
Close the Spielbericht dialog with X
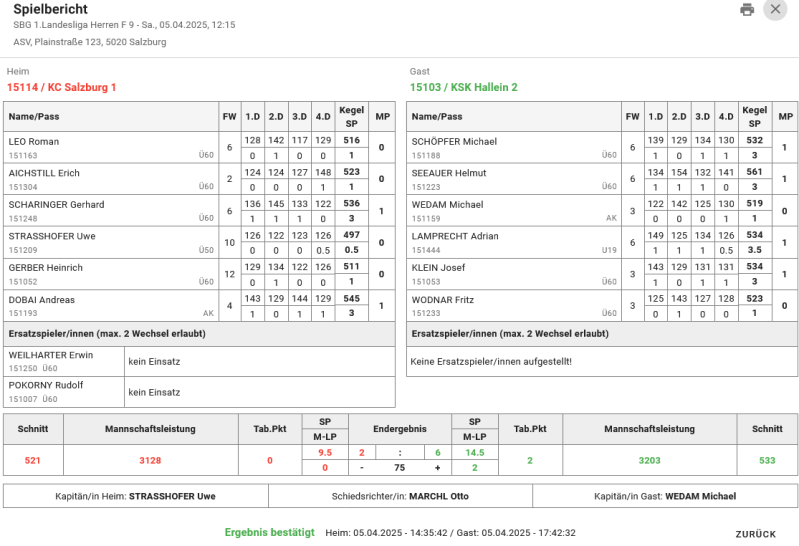point(775,9)
